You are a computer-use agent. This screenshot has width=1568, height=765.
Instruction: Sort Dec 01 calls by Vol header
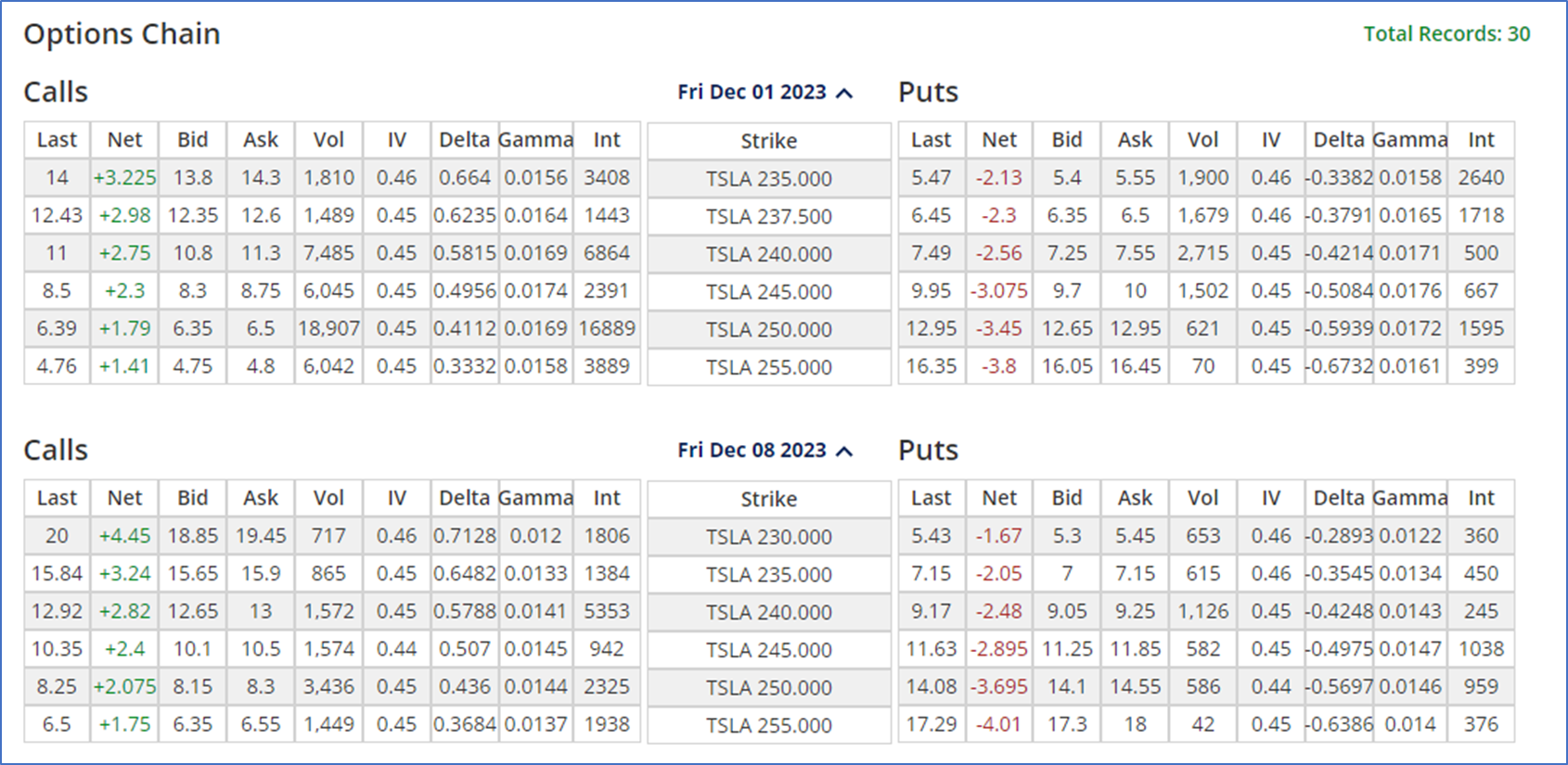(328, 140)
